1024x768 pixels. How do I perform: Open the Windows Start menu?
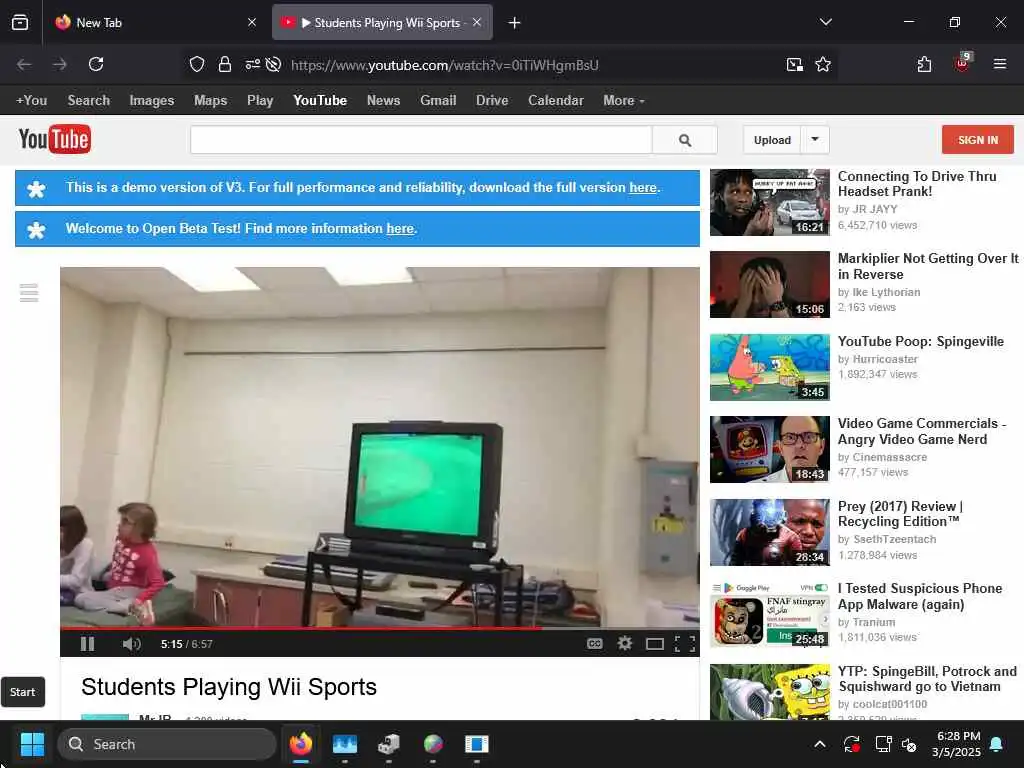coord(32,744)
